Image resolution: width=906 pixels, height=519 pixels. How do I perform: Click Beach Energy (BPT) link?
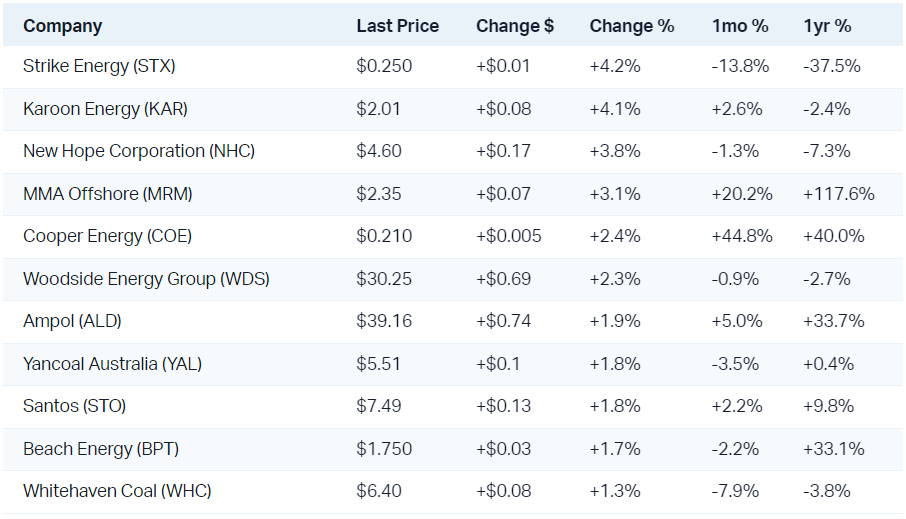[x=101, y=449]
